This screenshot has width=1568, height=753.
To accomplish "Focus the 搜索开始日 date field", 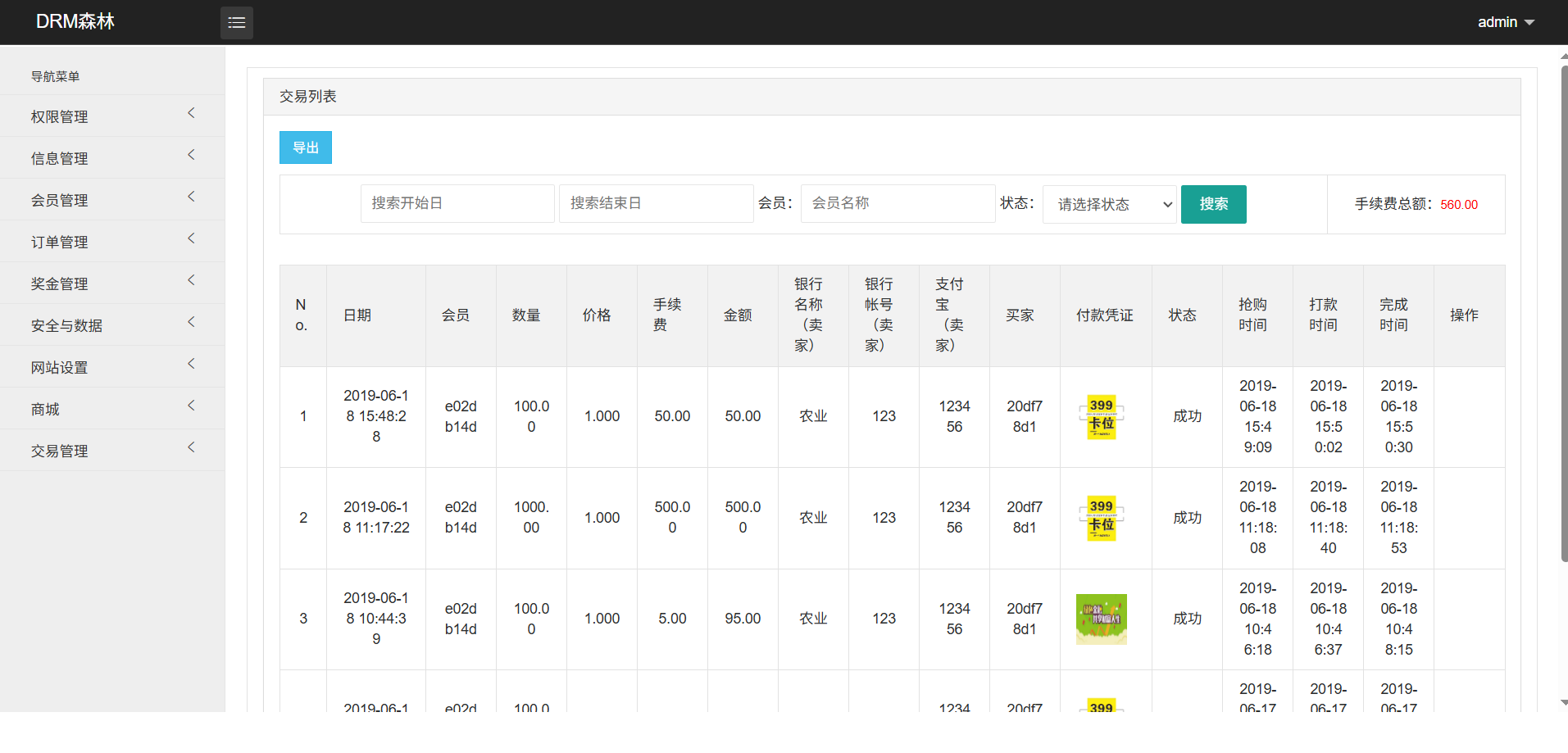I will tap(457, 203).
